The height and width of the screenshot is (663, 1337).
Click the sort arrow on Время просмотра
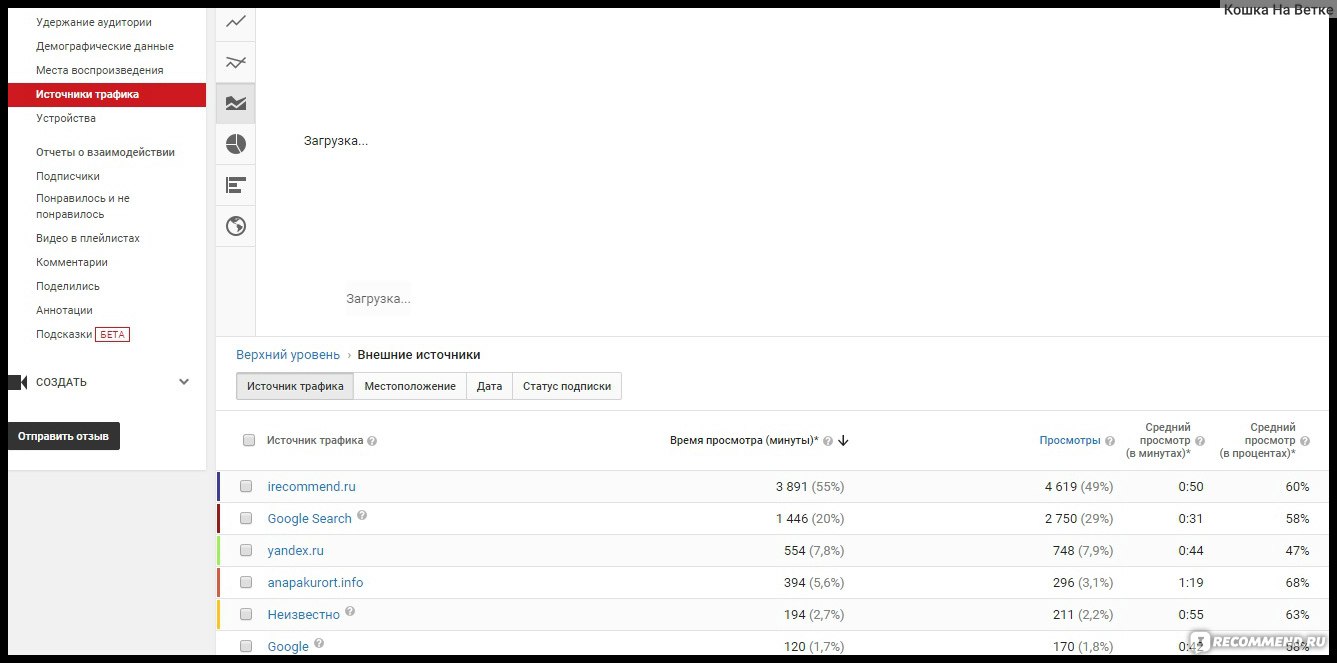tap(843, 441)
